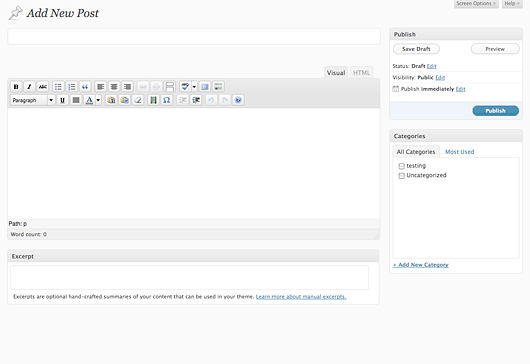Open the Paragraph format dropdown
Viewport: 530px width, 364px height.
(x=32, y=100)
